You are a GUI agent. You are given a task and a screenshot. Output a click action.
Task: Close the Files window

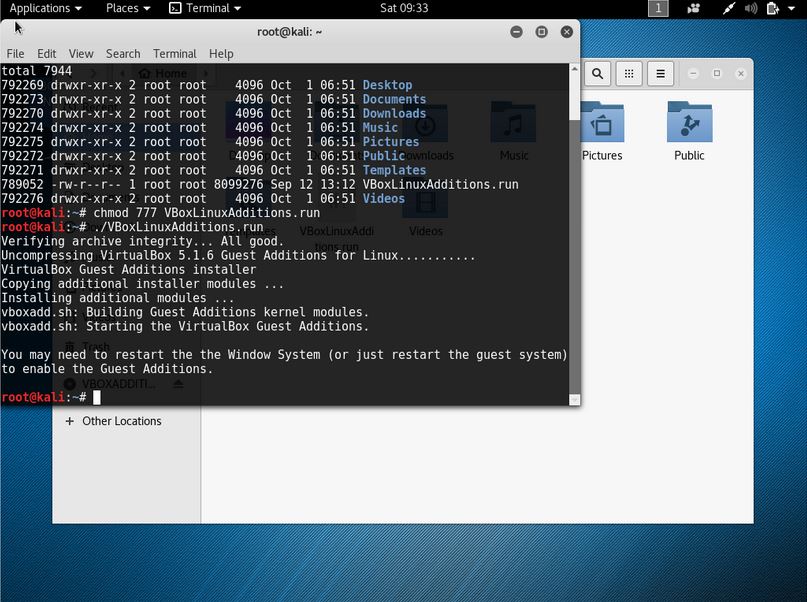click(x=741, y=74)
